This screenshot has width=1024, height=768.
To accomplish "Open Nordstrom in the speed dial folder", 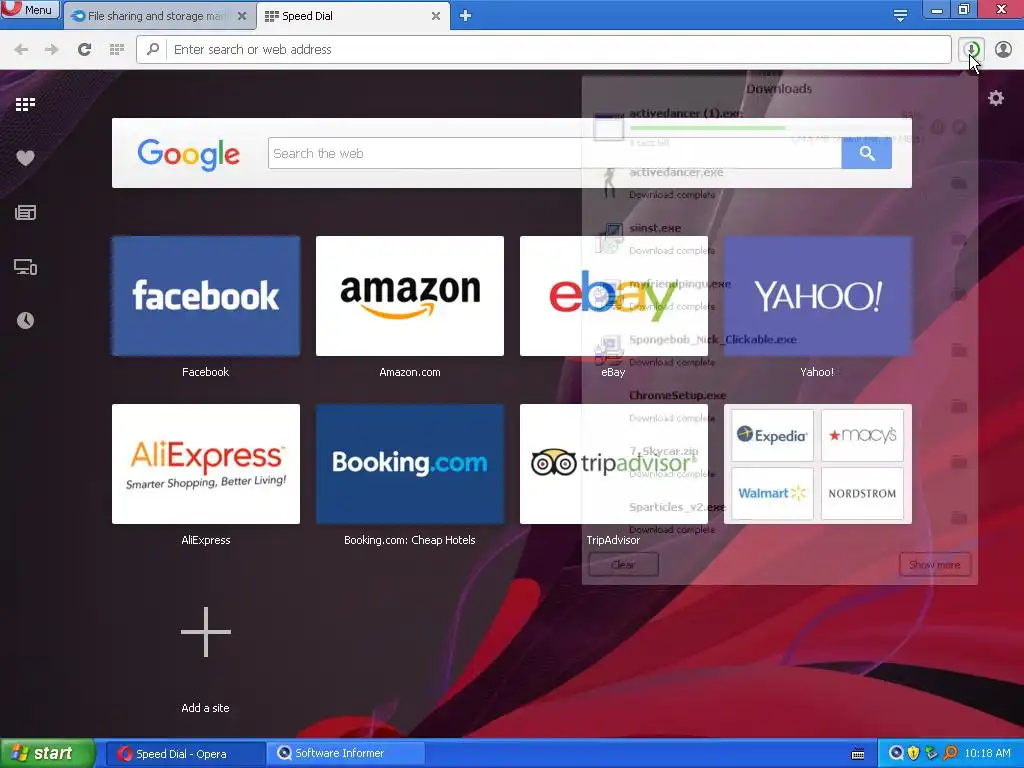I will tap(862, 493).
